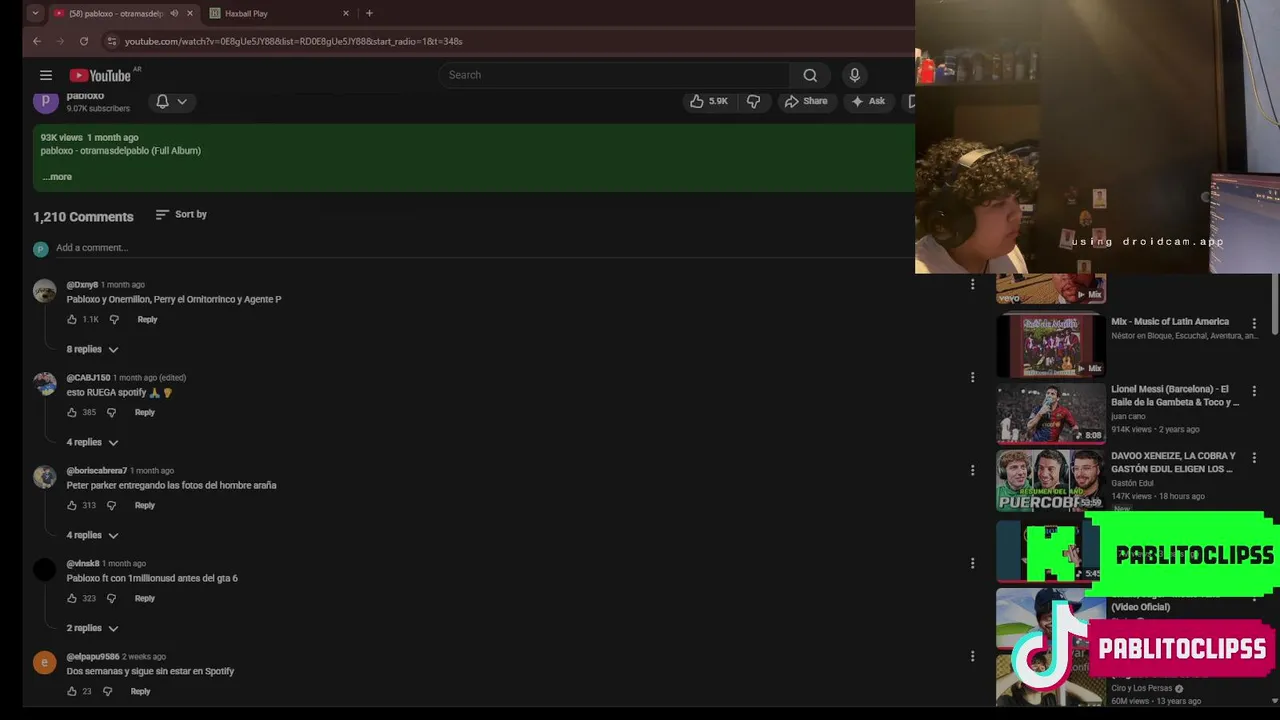This screenshot has width=1280, height=720.
Task: Dislike the pabloxo video
Action: 754,101
